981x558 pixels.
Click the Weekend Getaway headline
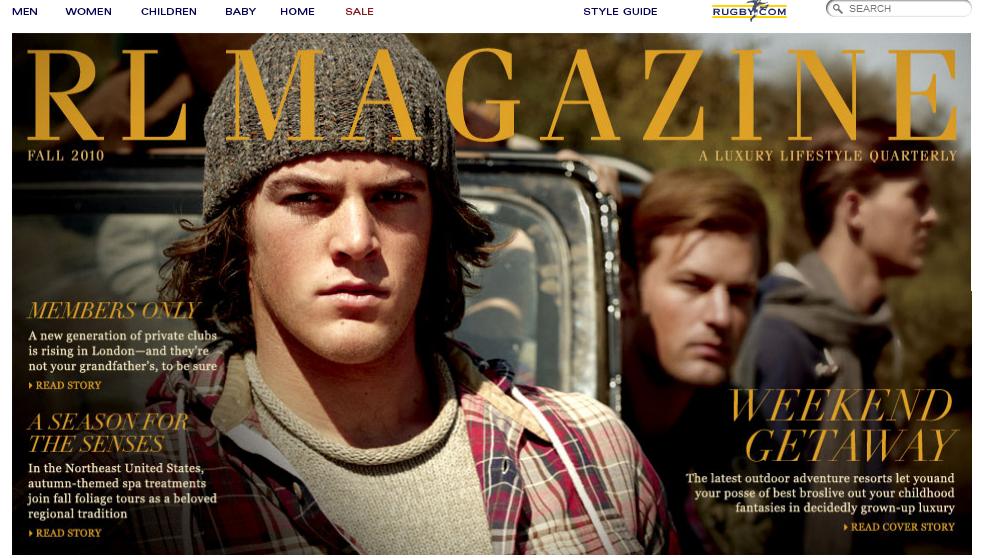tap(843, 425)
